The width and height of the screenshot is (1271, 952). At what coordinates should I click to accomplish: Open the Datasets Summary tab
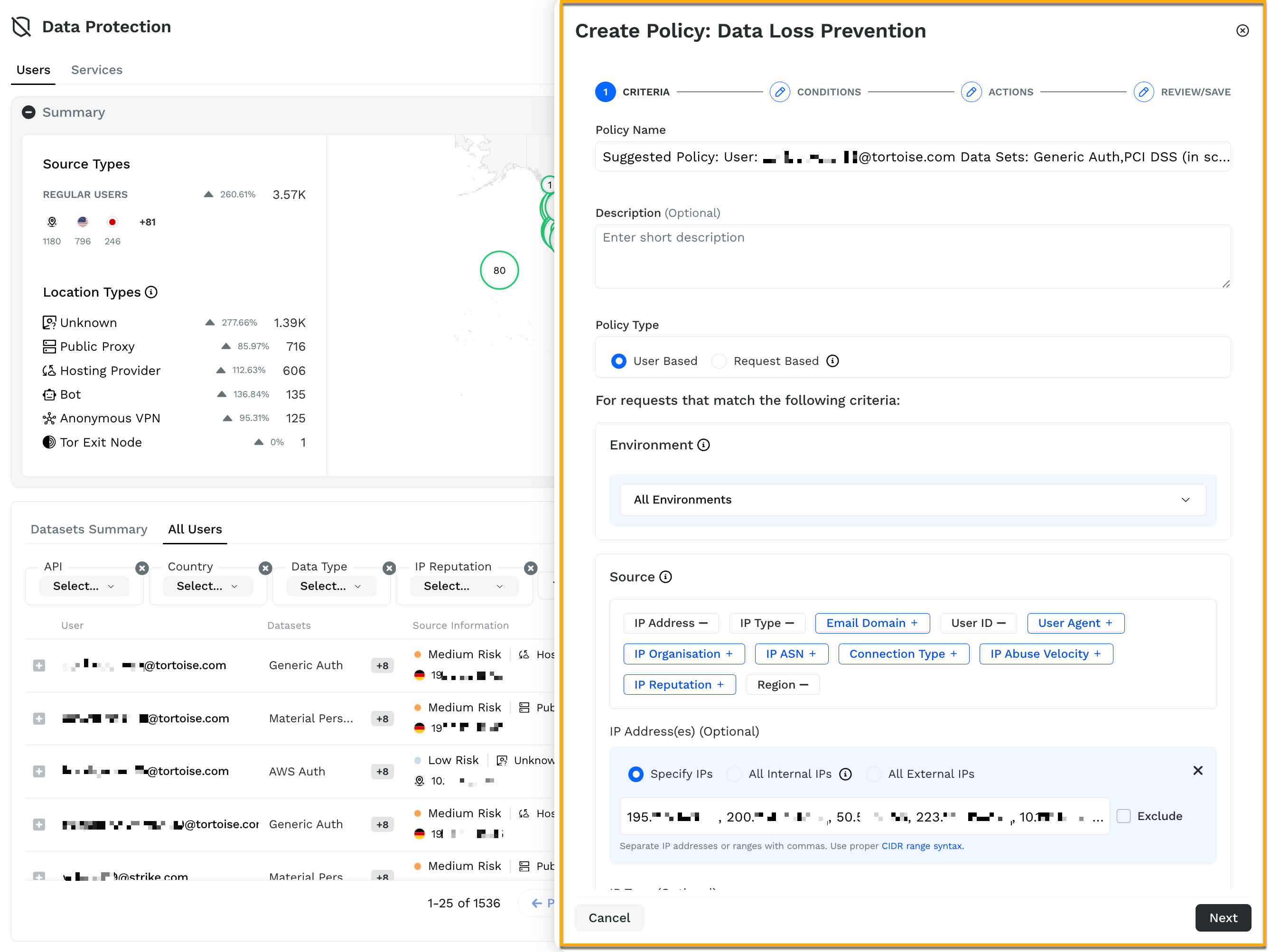coord(89,529)
